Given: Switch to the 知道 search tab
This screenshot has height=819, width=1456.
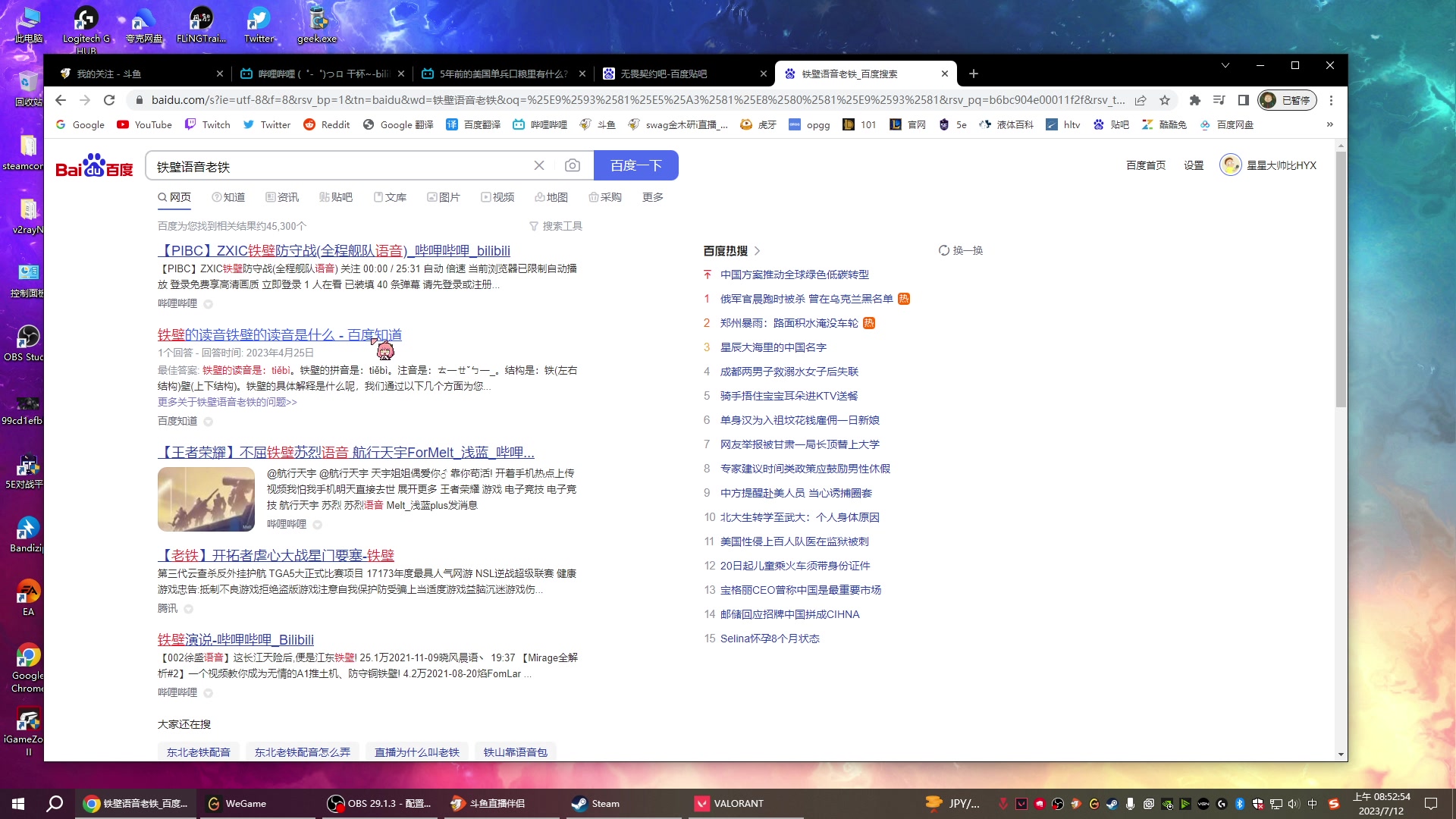Looking at the screenshot, I should tap(228, 197).
